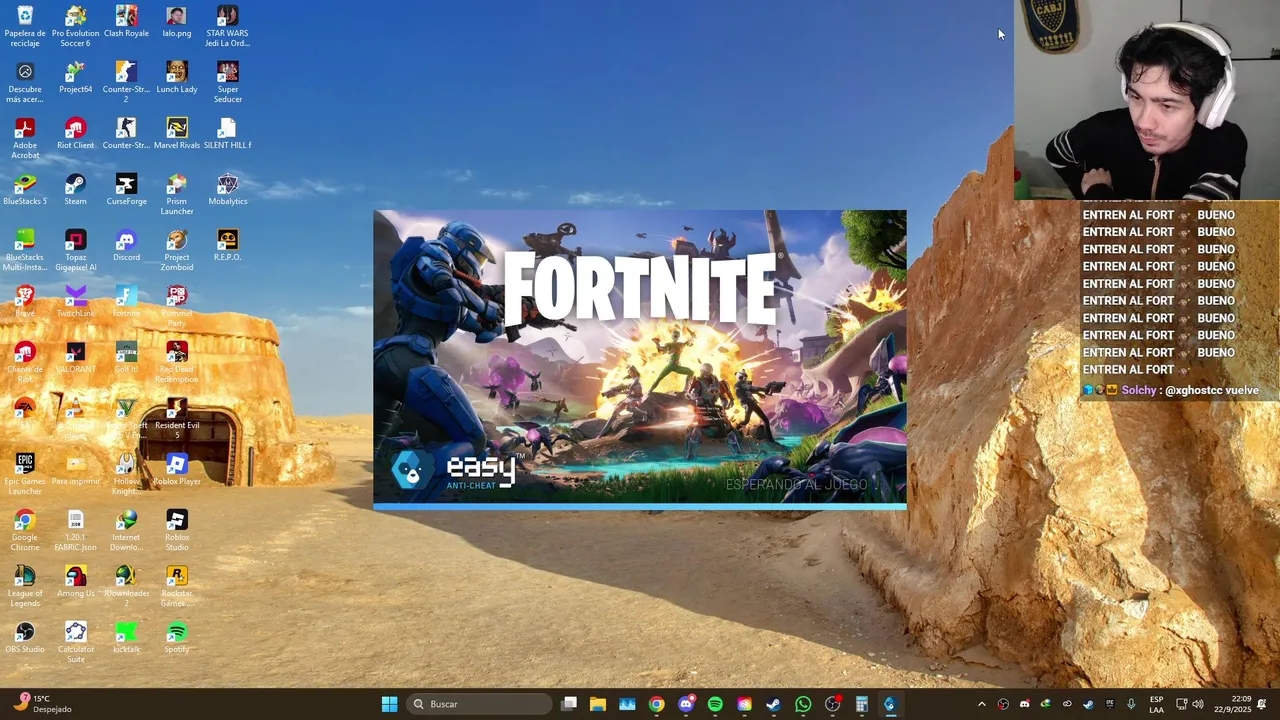The height and width of the screenshot is (720, 1280).
Task: Open Rockstar Games launcher shortcut
Action: tap(177, 586)
